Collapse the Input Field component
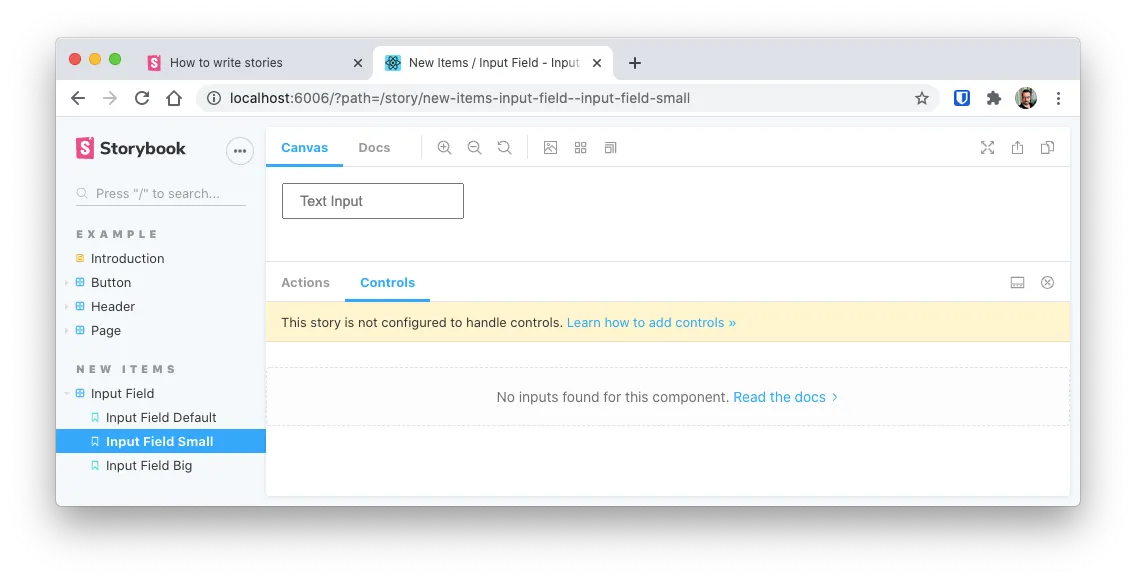Image resolution: width=1136 pixels, height=580 pixels. pyautogui.click(x=122, y=393)
